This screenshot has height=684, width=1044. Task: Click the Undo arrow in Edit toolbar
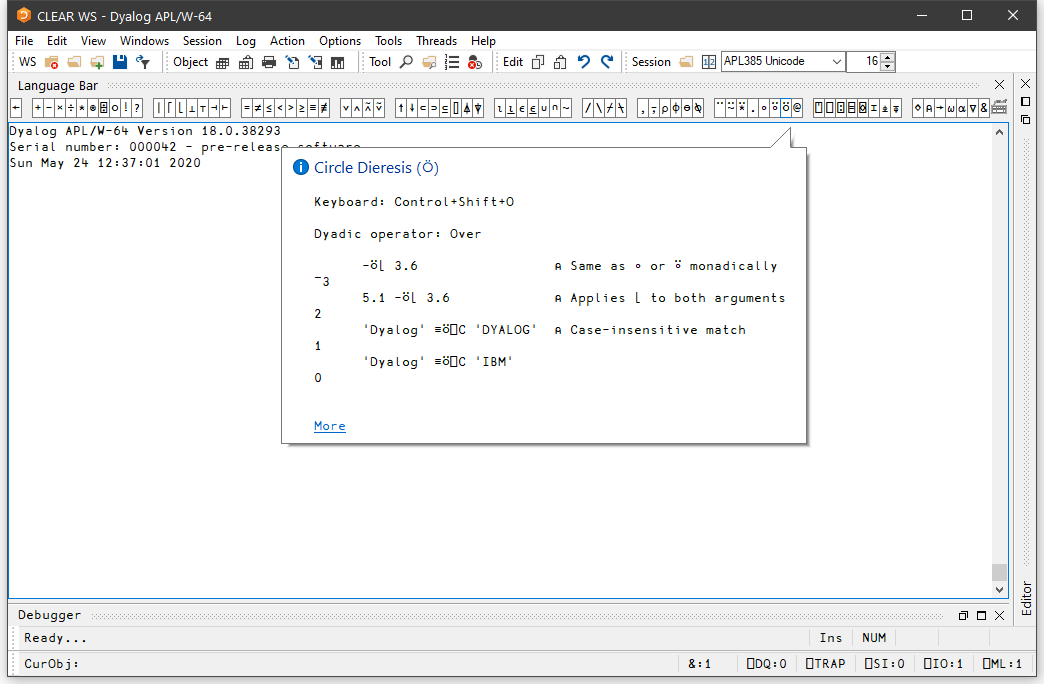584,62
